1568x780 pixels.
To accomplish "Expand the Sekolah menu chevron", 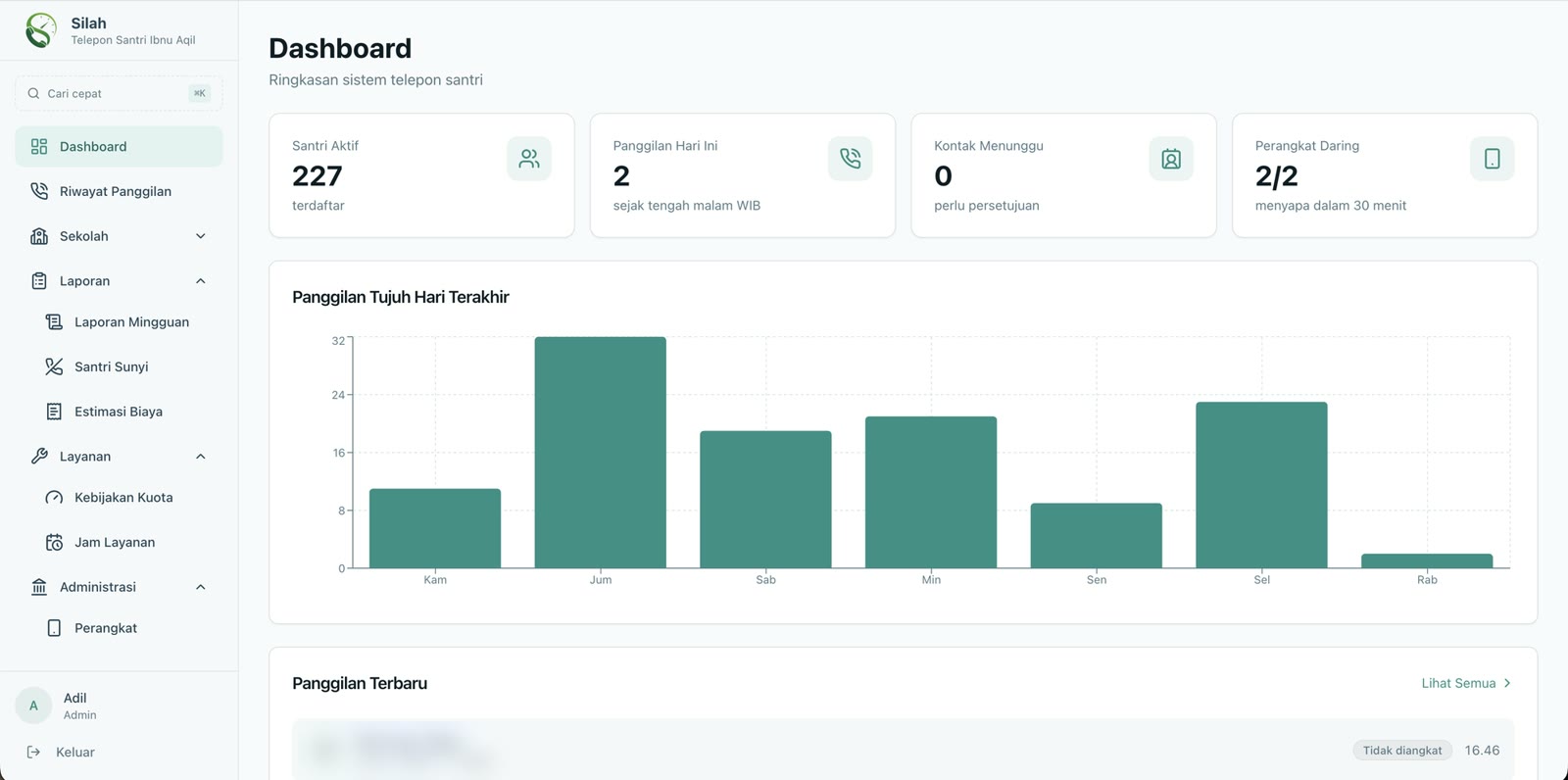I will point(201,236).
